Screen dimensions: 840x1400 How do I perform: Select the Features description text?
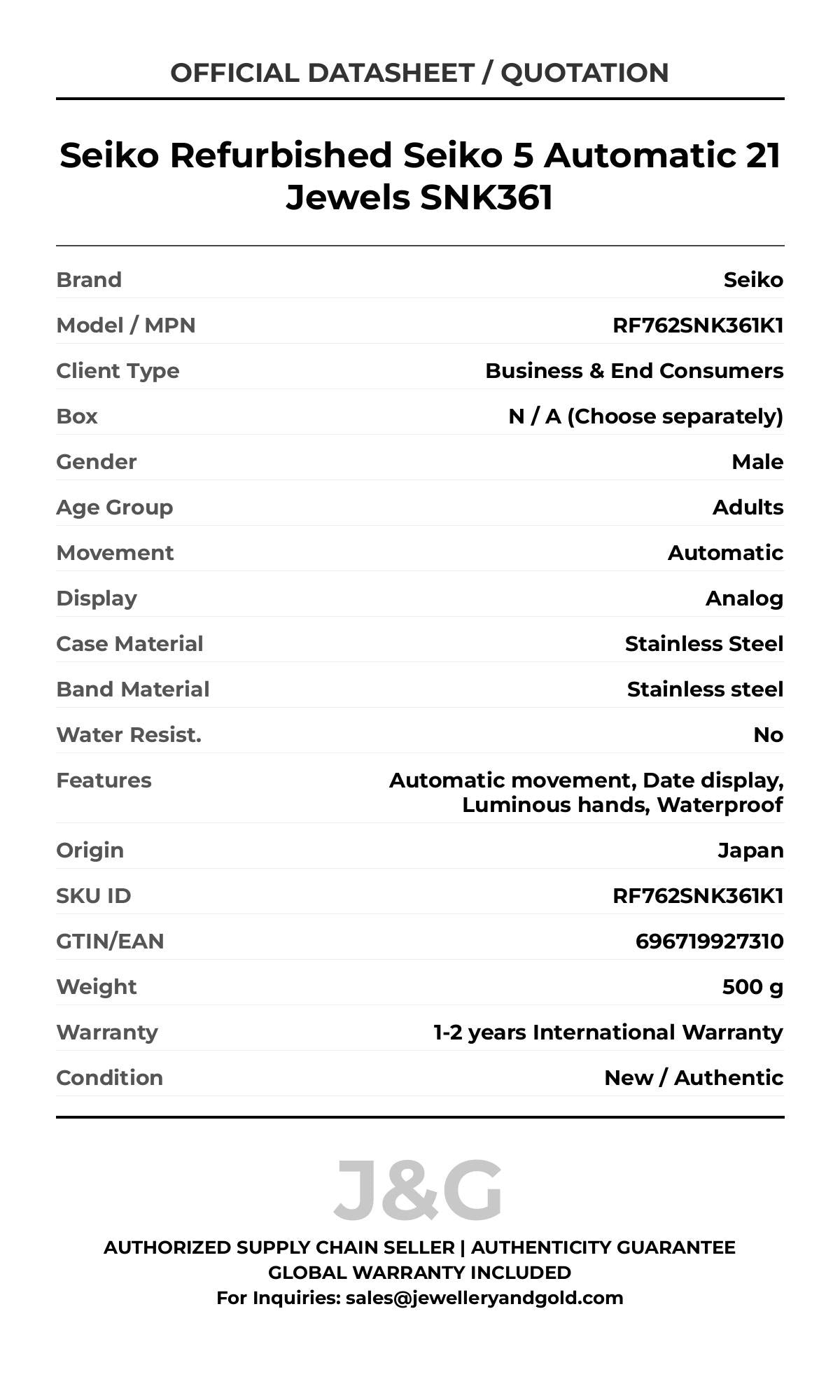pyautogui.click(x=586, y=792)
